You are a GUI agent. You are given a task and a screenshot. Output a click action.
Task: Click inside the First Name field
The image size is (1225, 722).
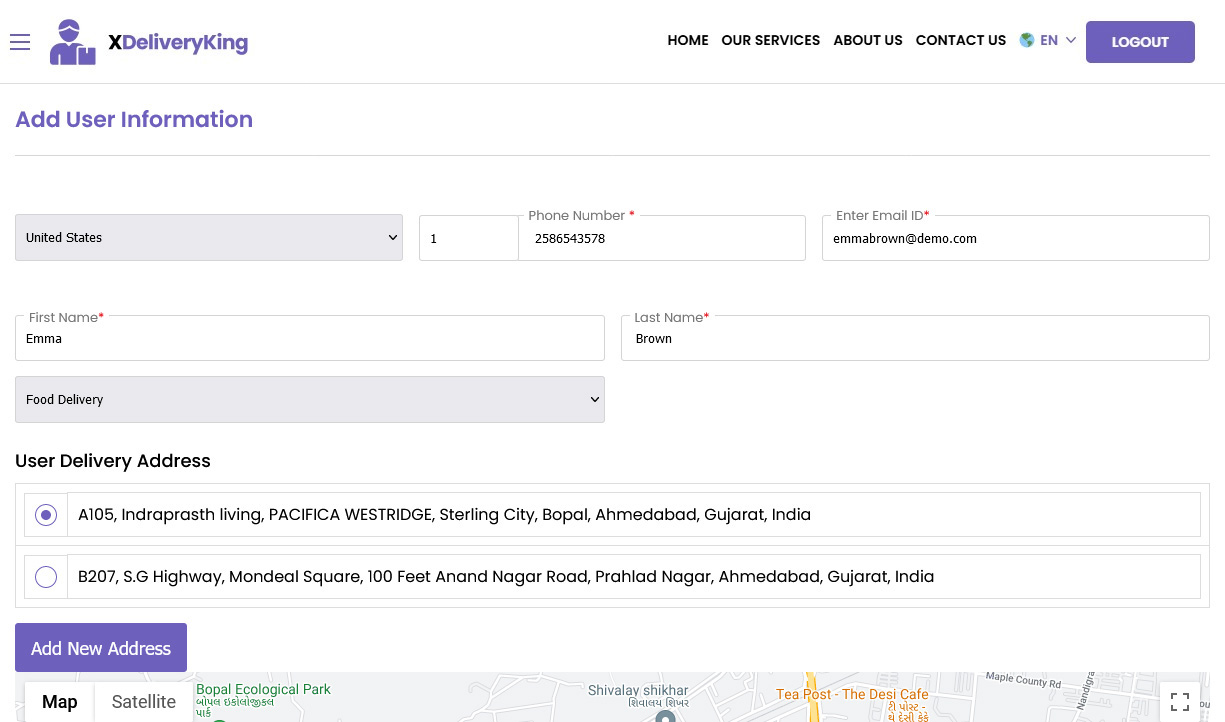coord(310,338)
